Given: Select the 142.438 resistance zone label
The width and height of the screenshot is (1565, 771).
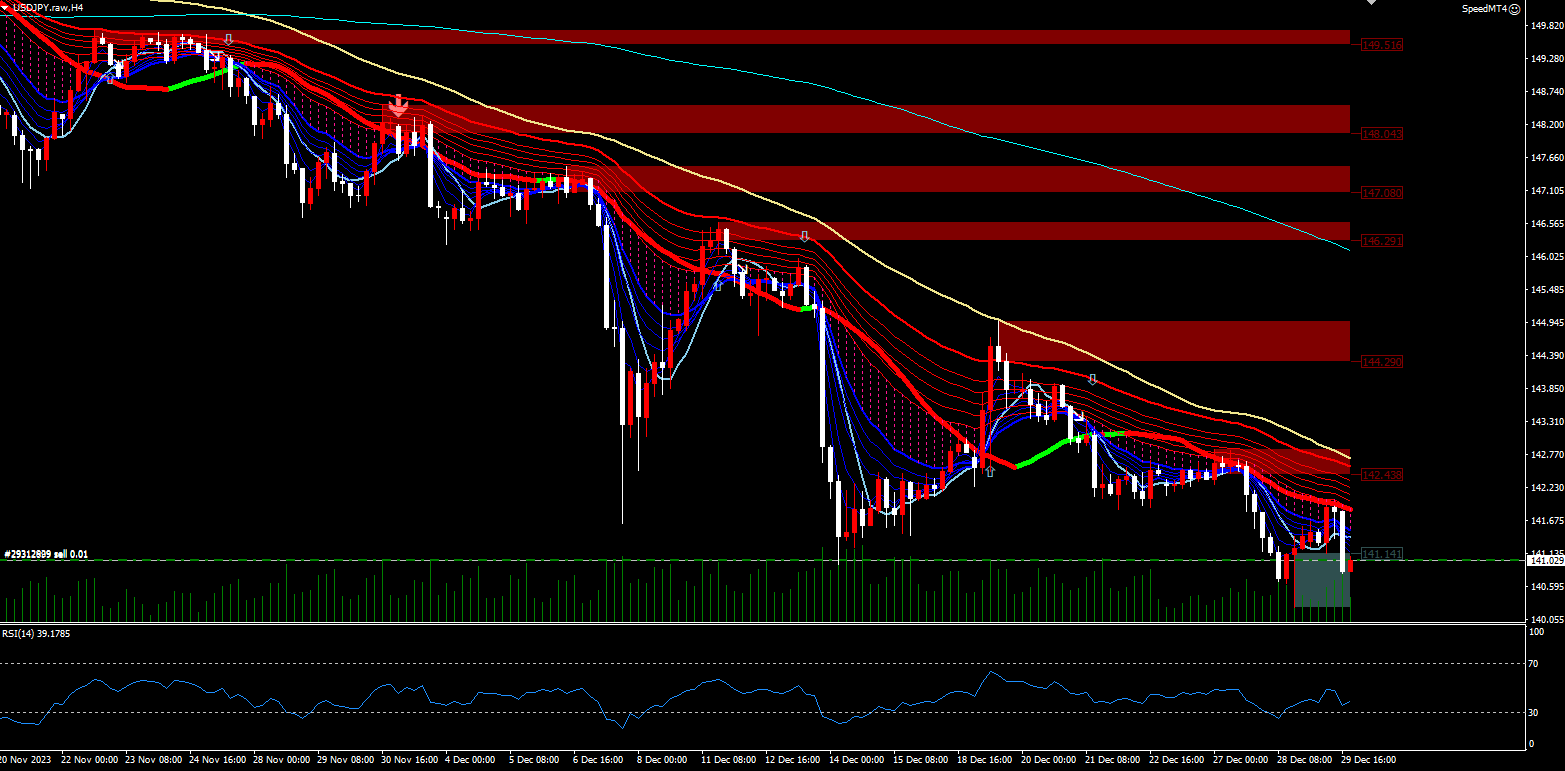Looking at the screenshot, I should coord(1382,475).
